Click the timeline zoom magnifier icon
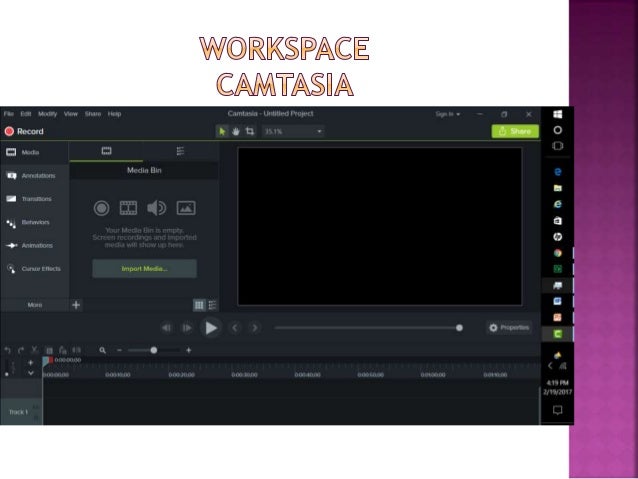The image size is (638, 479). tap(103, 350)
